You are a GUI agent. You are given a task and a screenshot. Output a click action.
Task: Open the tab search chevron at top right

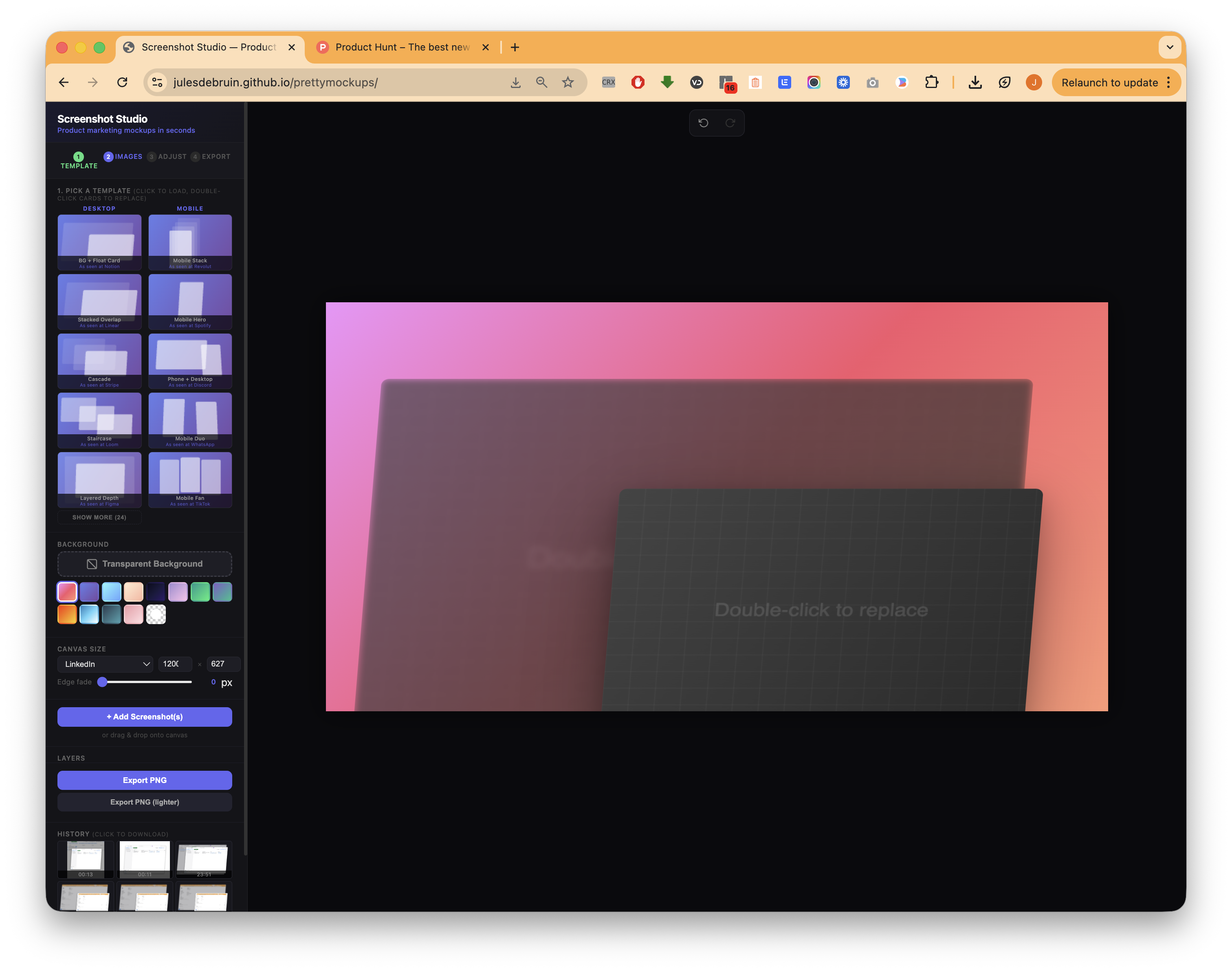click(1170, 47)
